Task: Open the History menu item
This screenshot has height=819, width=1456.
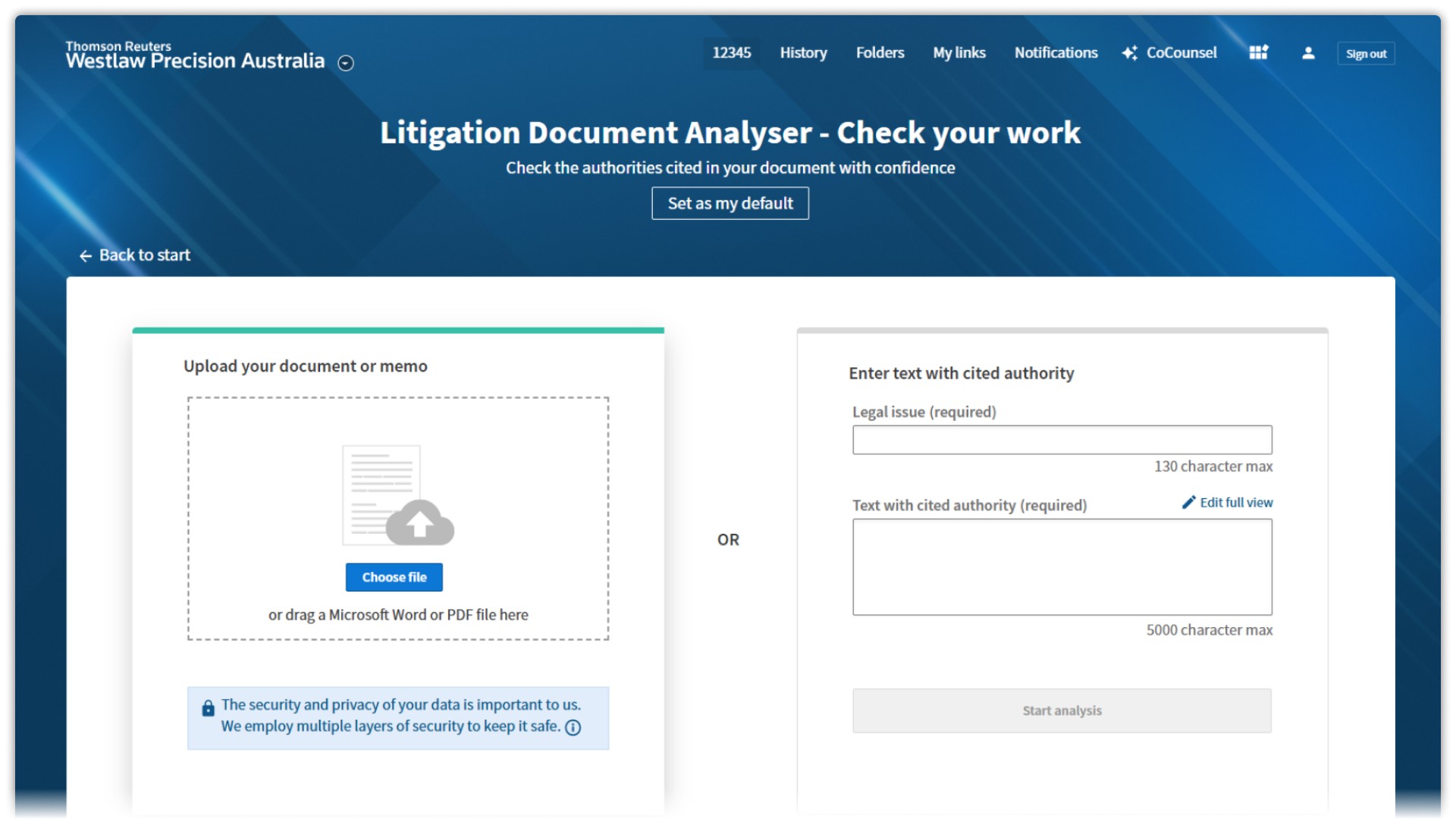Action: click(x=803, y=53)
